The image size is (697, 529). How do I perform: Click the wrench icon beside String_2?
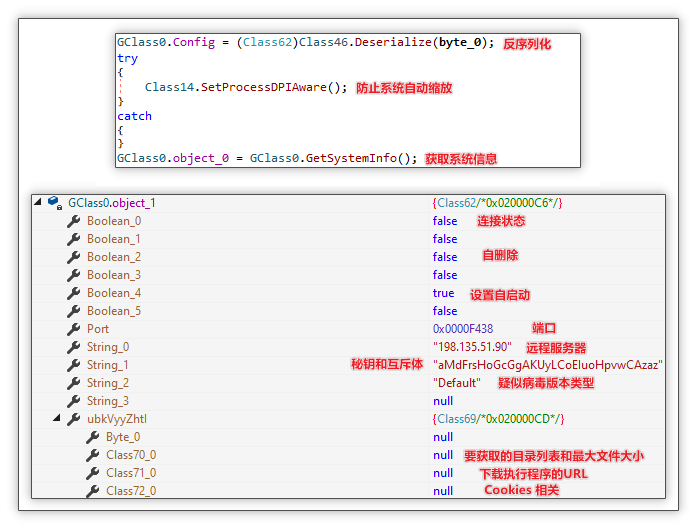point(74,383)
